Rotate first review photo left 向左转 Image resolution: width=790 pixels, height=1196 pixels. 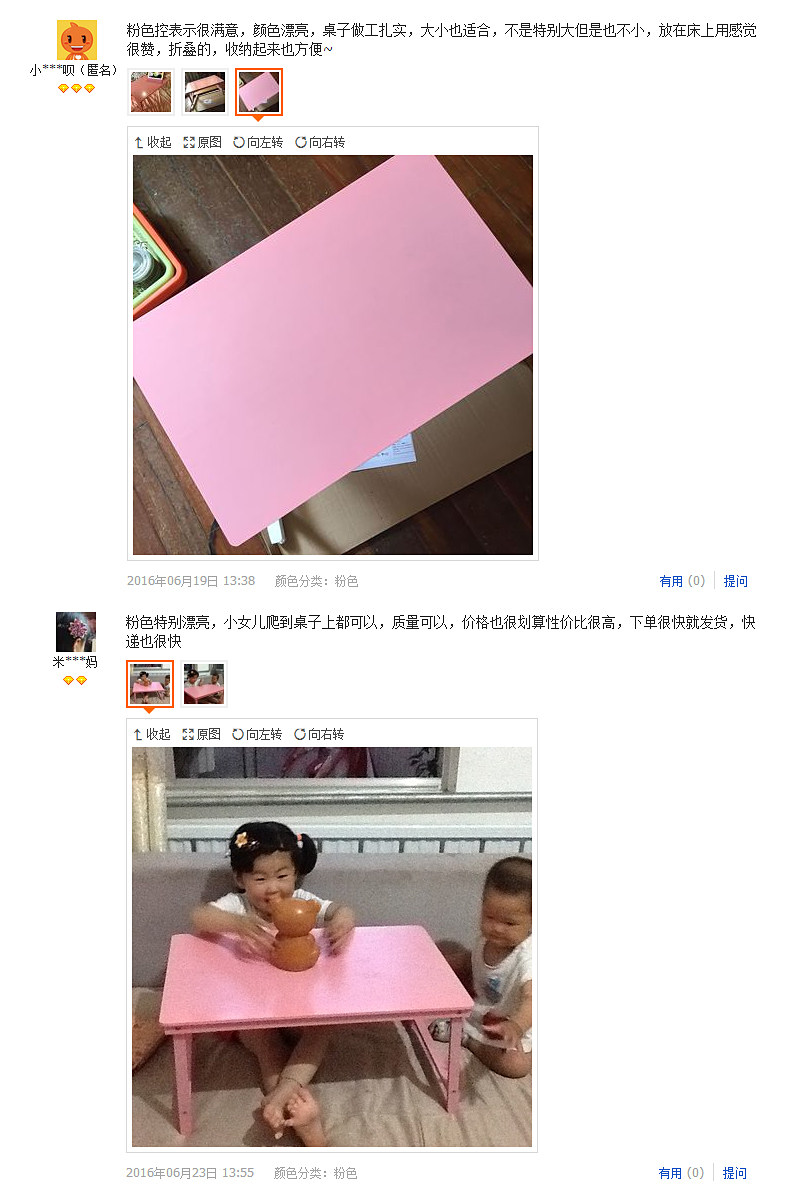coord(258,143)
